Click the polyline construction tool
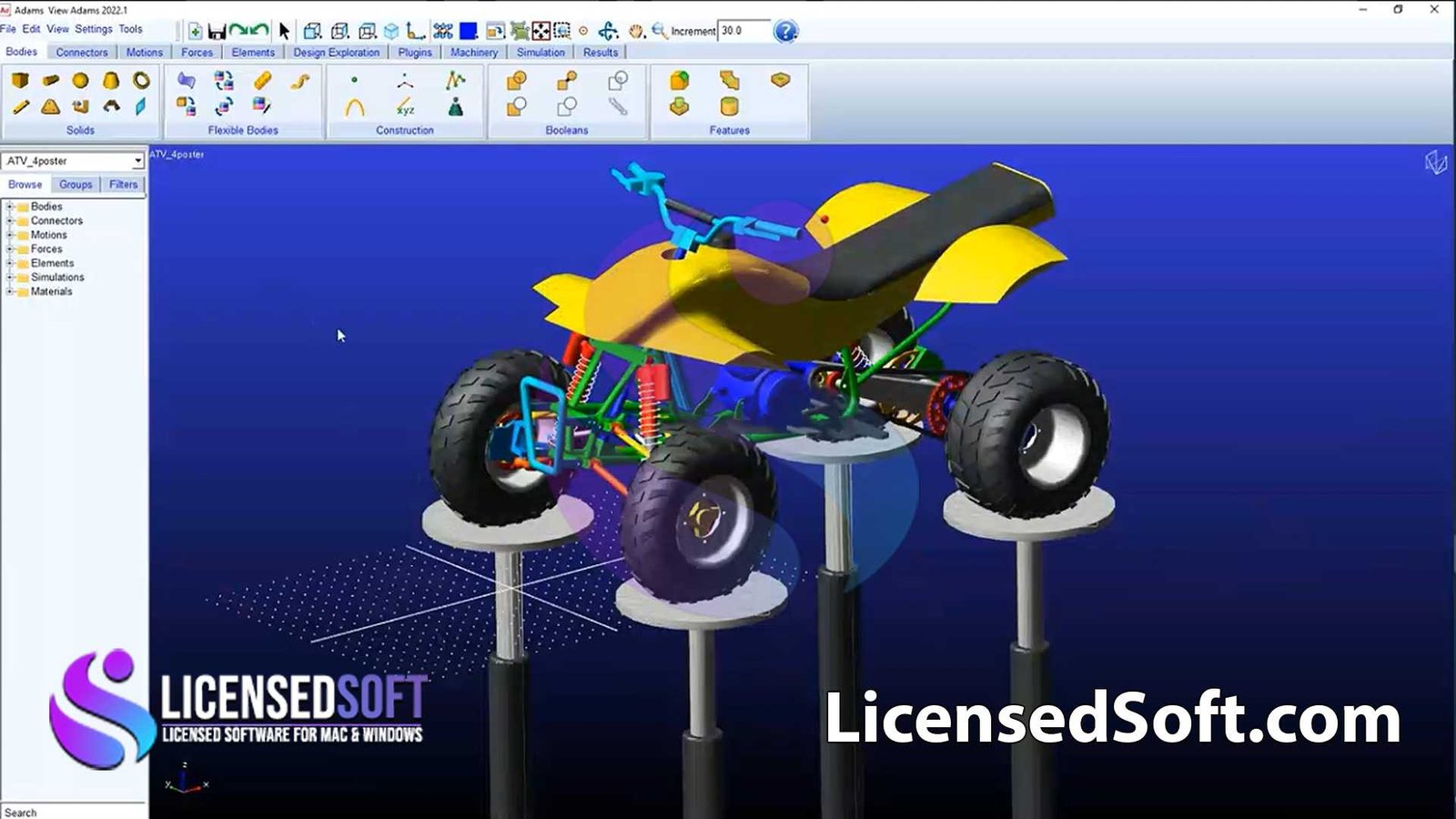 (x=455, y=80)
